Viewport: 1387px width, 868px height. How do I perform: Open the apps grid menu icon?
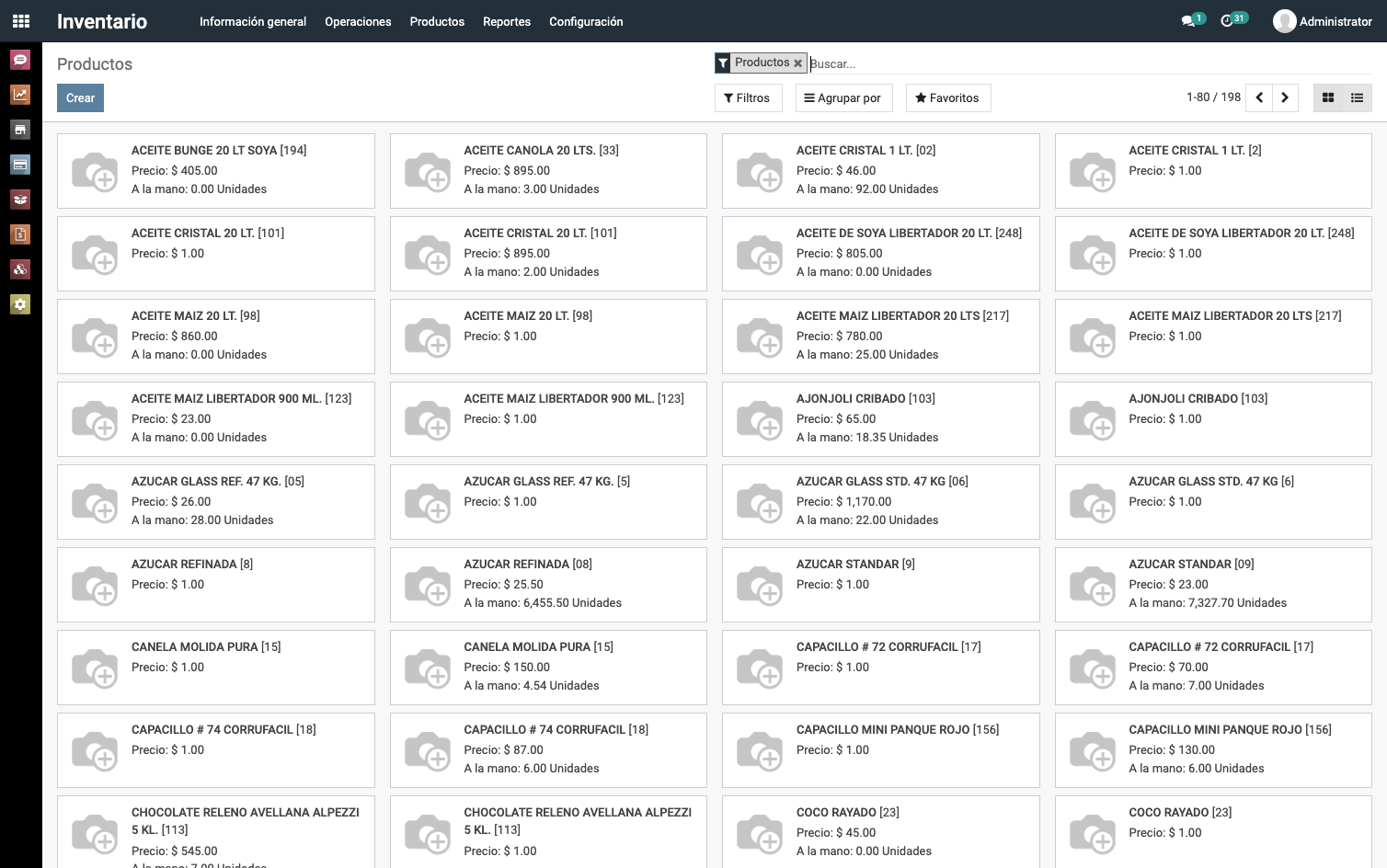click(21, 21)
